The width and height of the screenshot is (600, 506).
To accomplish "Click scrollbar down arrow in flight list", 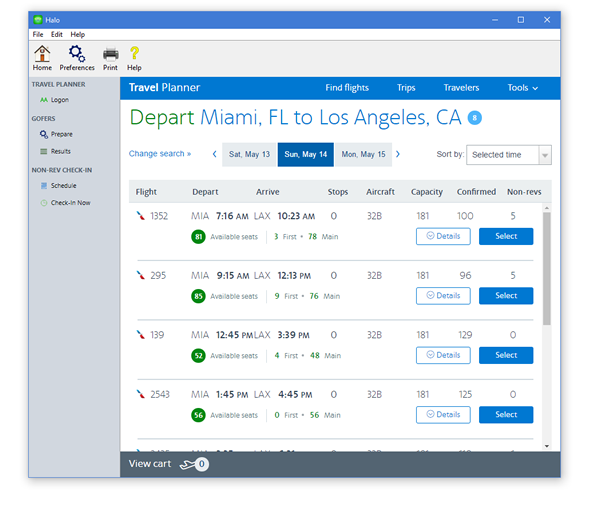I will [547, 446].
